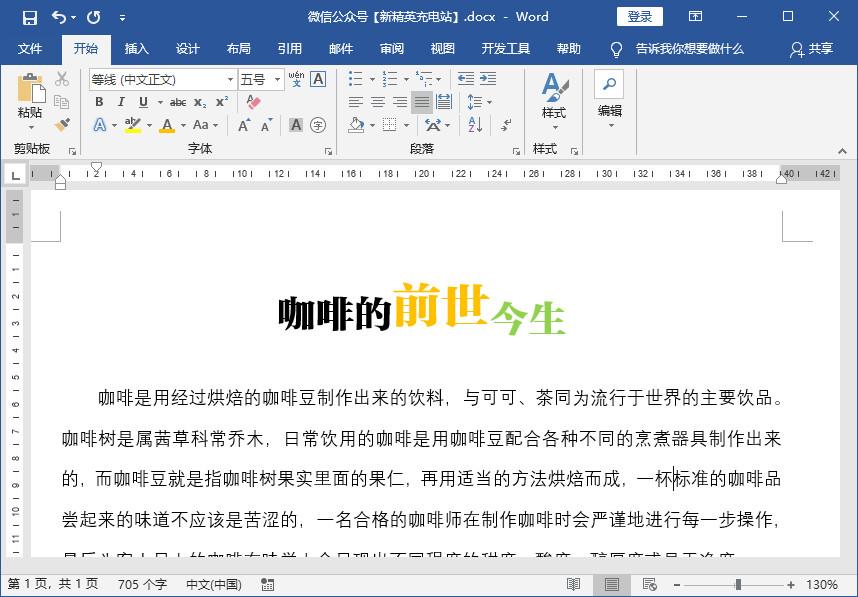This screenshot has height=597, width=858.
Task: Click the distributed alignment icon
Action: [x=444, y=102]
